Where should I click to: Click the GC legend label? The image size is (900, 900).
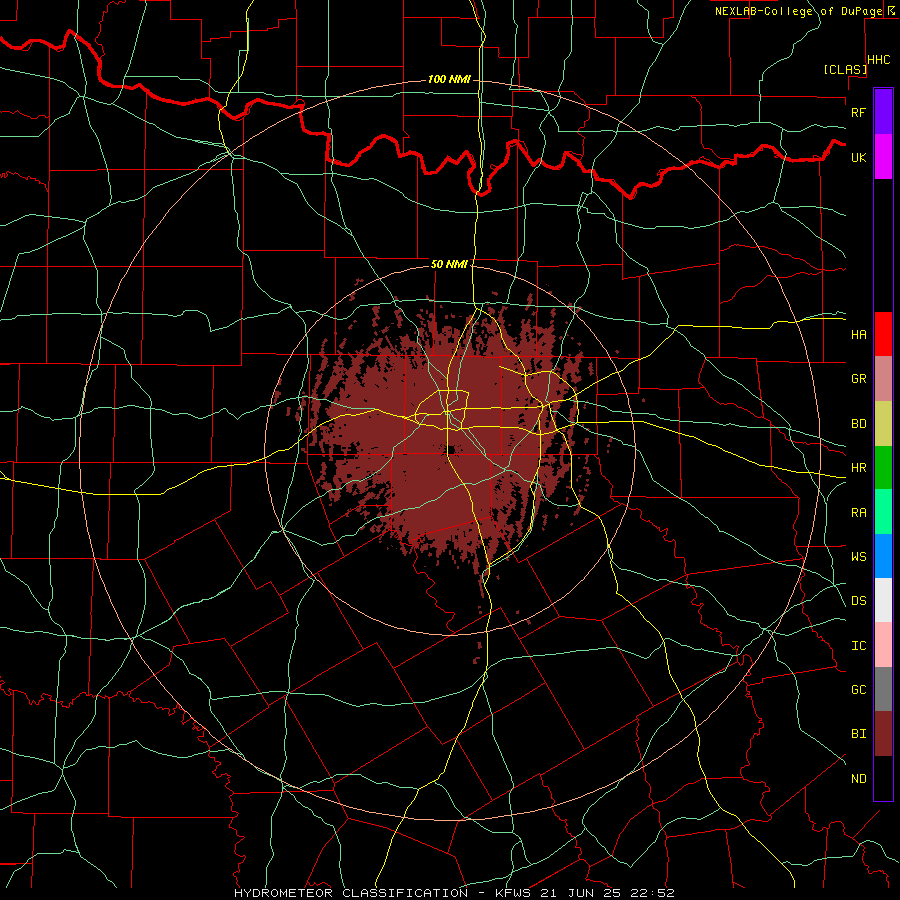(x=858, y=690)
